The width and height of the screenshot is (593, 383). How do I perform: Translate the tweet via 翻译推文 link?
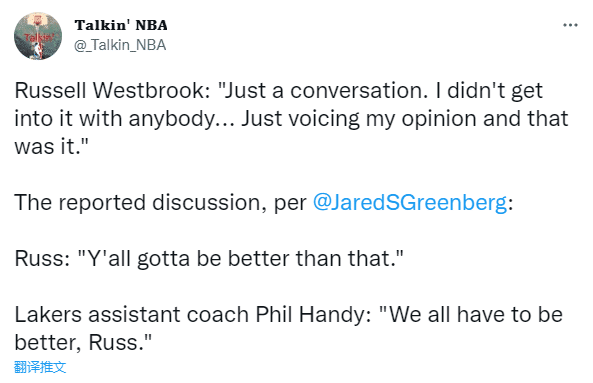[x=40, y=367]
